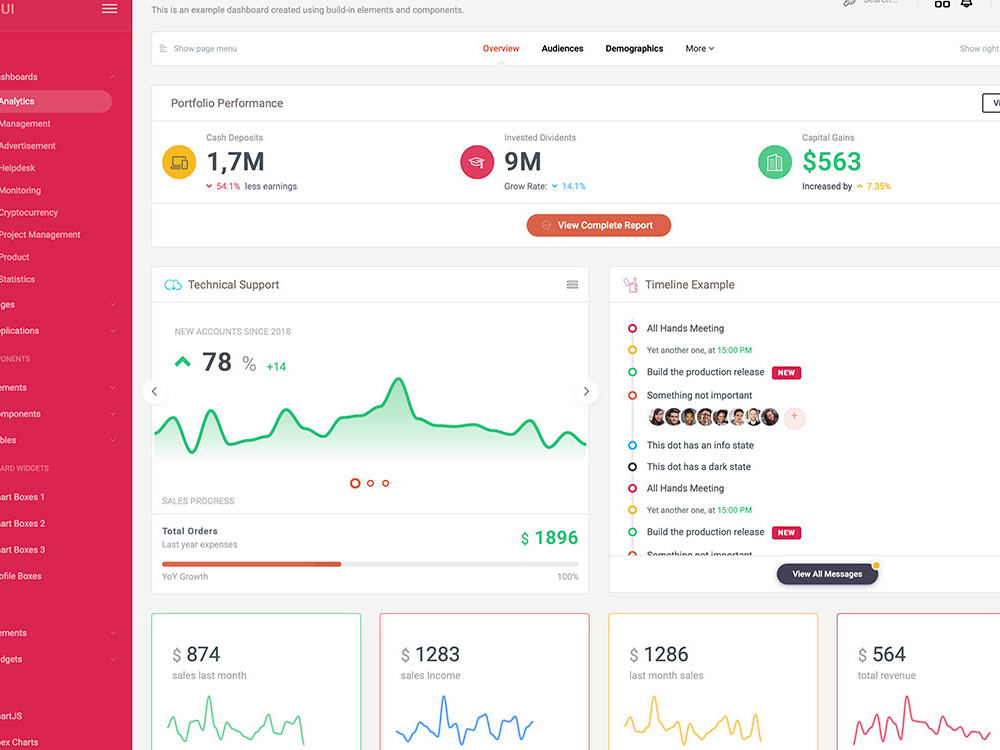Click the Cash Deposits yellow icon
The image size is (1000, 750).
(x=179, y=162)
